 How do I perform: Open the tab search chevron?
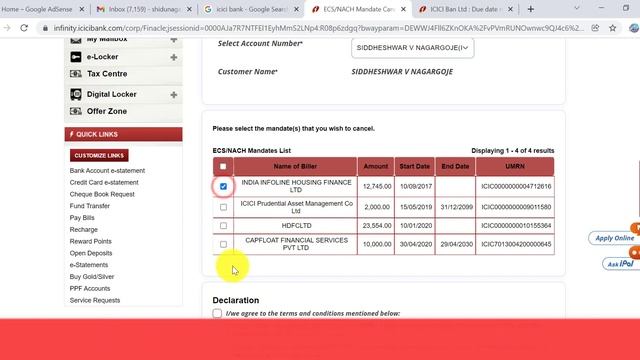(x=577, y=8)
